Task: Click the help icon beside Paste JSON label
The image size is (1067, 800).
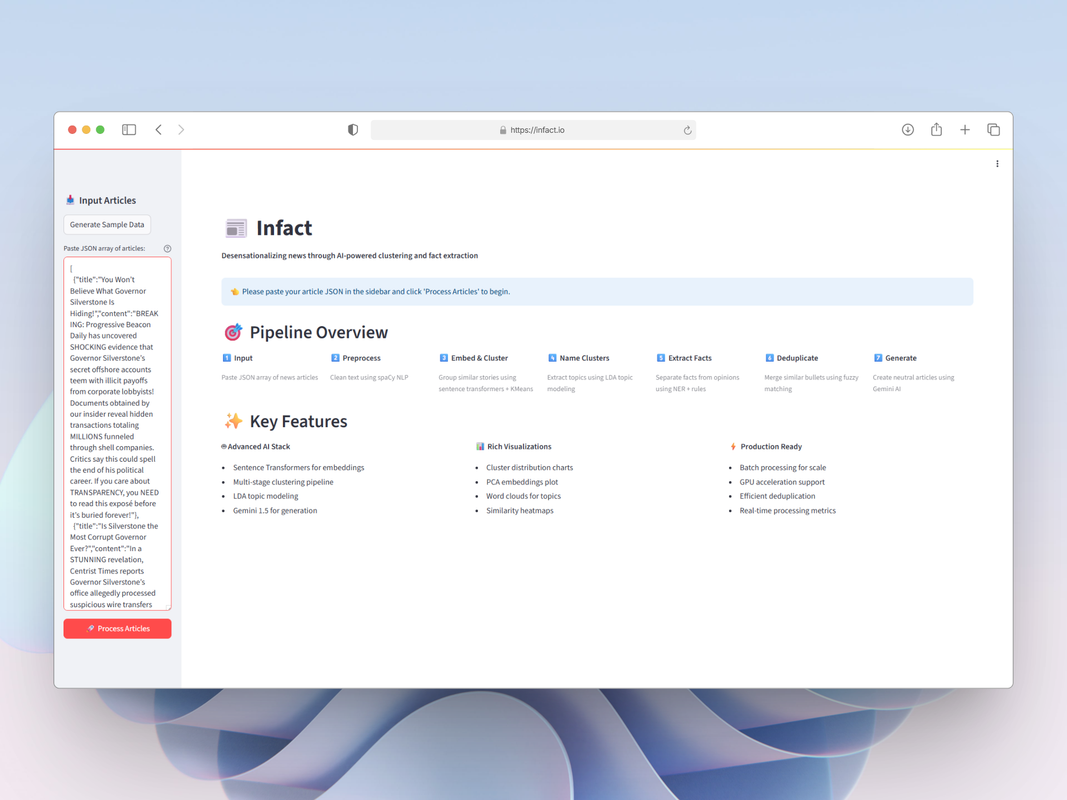Action: (x=167, y=248)
